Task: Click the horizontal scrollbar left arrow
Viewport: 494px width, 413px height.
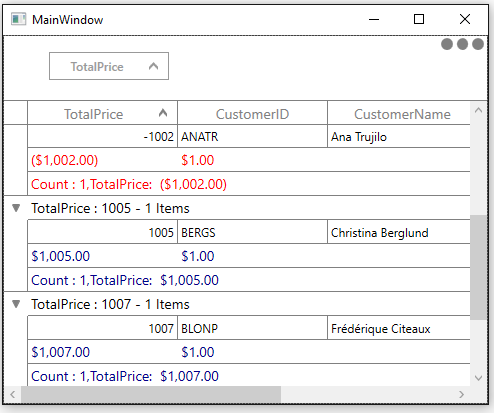Action: click(x=12, y=395)
